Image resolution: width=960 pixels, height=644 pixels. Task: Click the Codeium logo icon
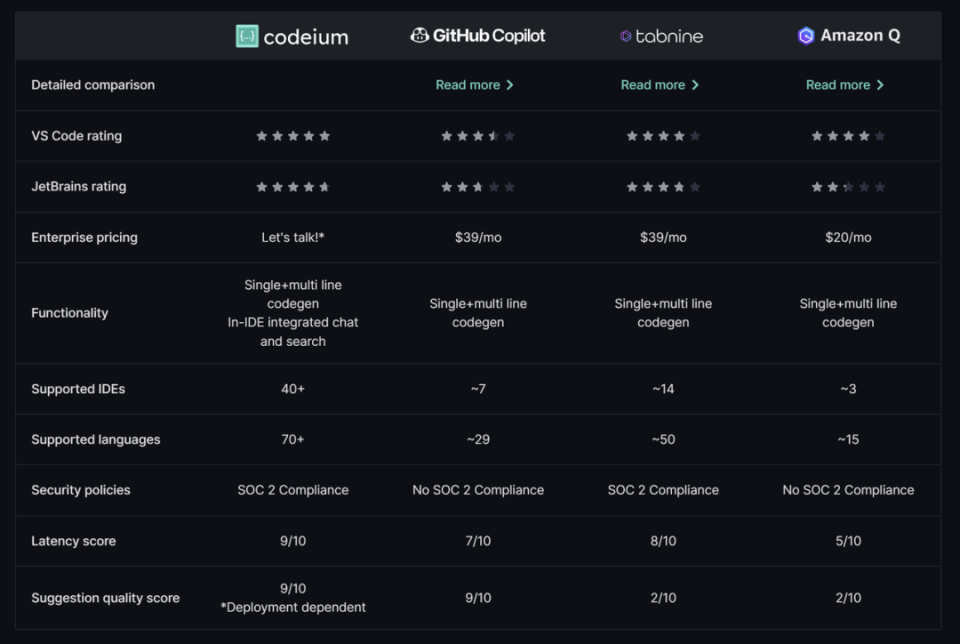247,37
